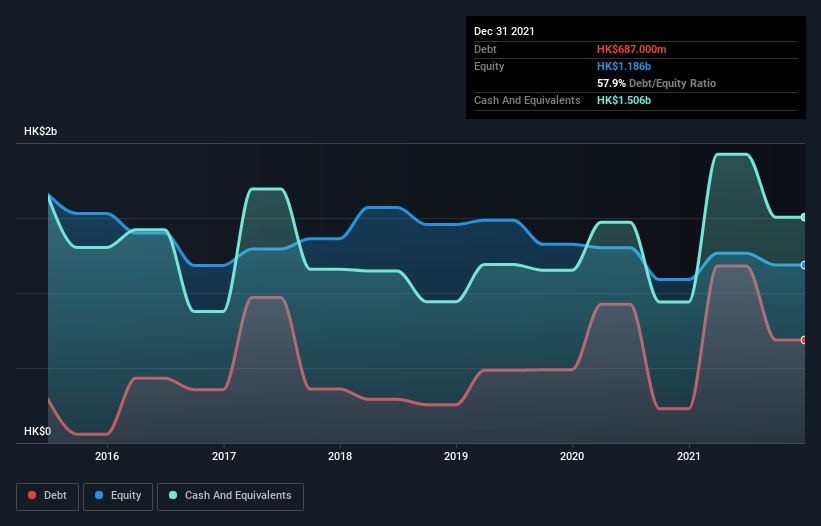
Task: Toggle the Cash And Equivalents legend button
Action: click(230, 496)
